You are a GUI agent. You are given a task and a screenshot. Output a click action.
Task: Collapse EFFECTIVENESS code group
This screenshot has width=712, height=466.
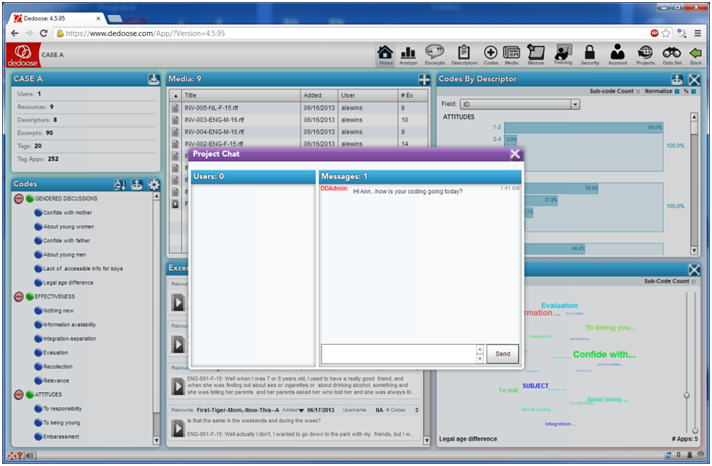pos(18,297)
